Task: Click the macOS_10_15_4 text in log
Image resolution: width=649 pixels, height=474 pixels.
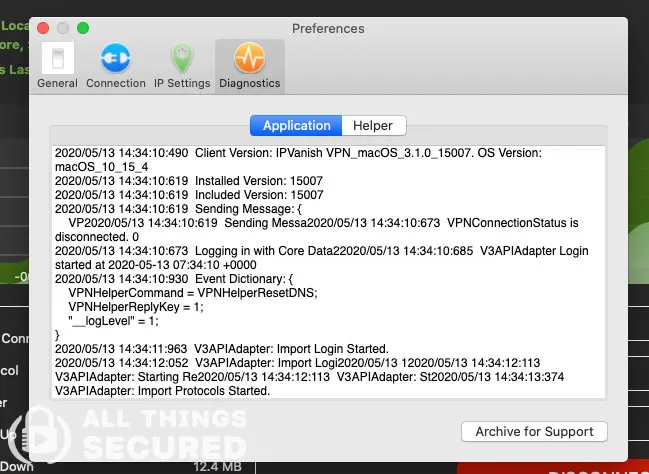Action: 101,167
